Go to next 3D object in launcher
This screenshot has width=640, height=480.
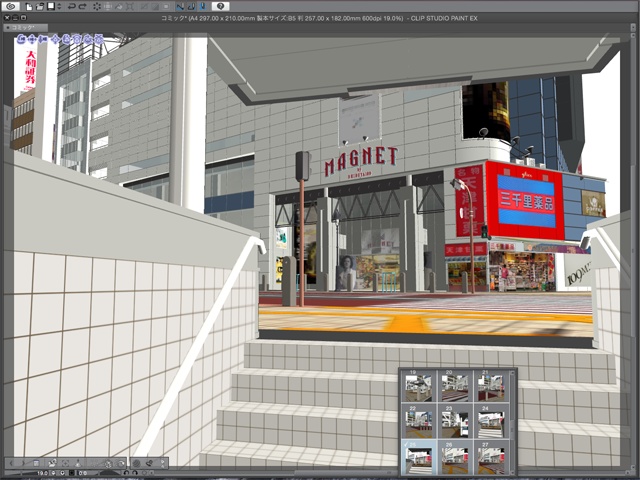(x=23, y=463)
